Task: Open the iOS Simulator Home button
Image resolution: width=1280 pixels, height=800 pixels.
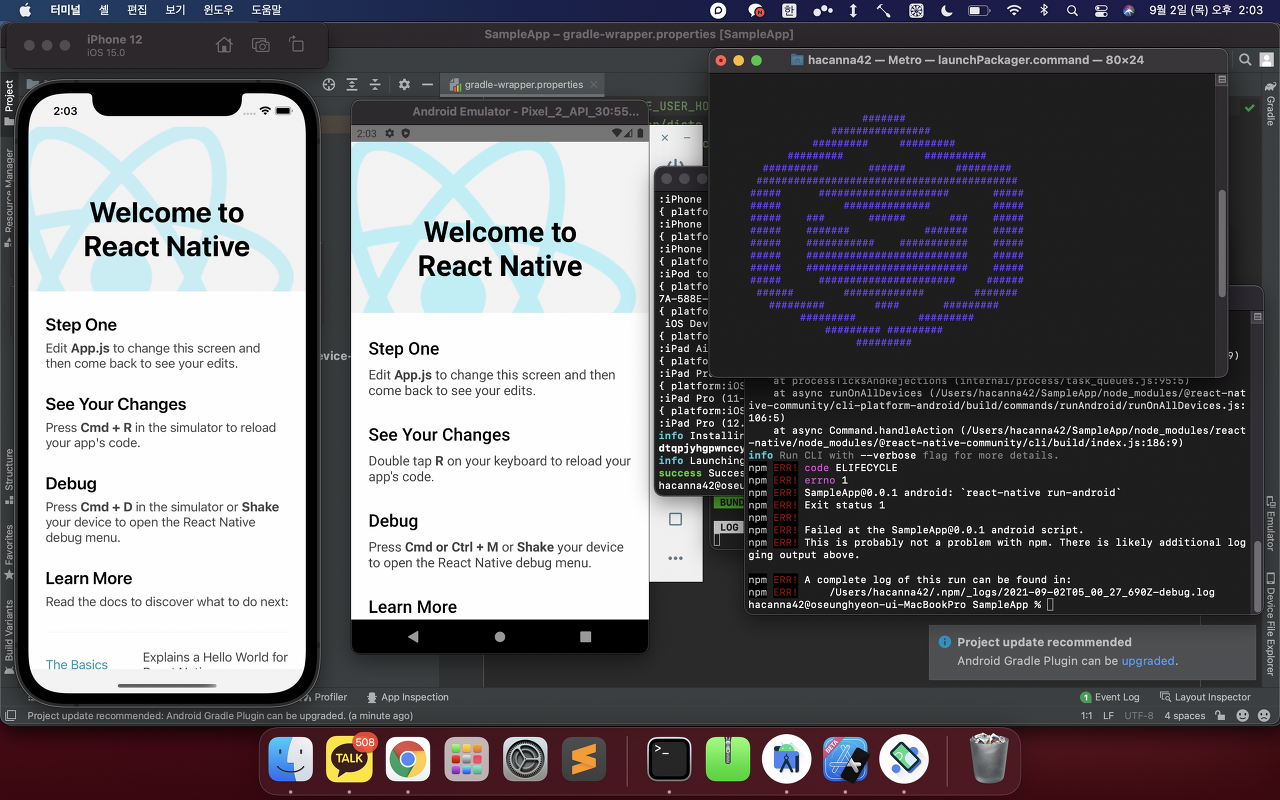Action: (x=224, y=45)
